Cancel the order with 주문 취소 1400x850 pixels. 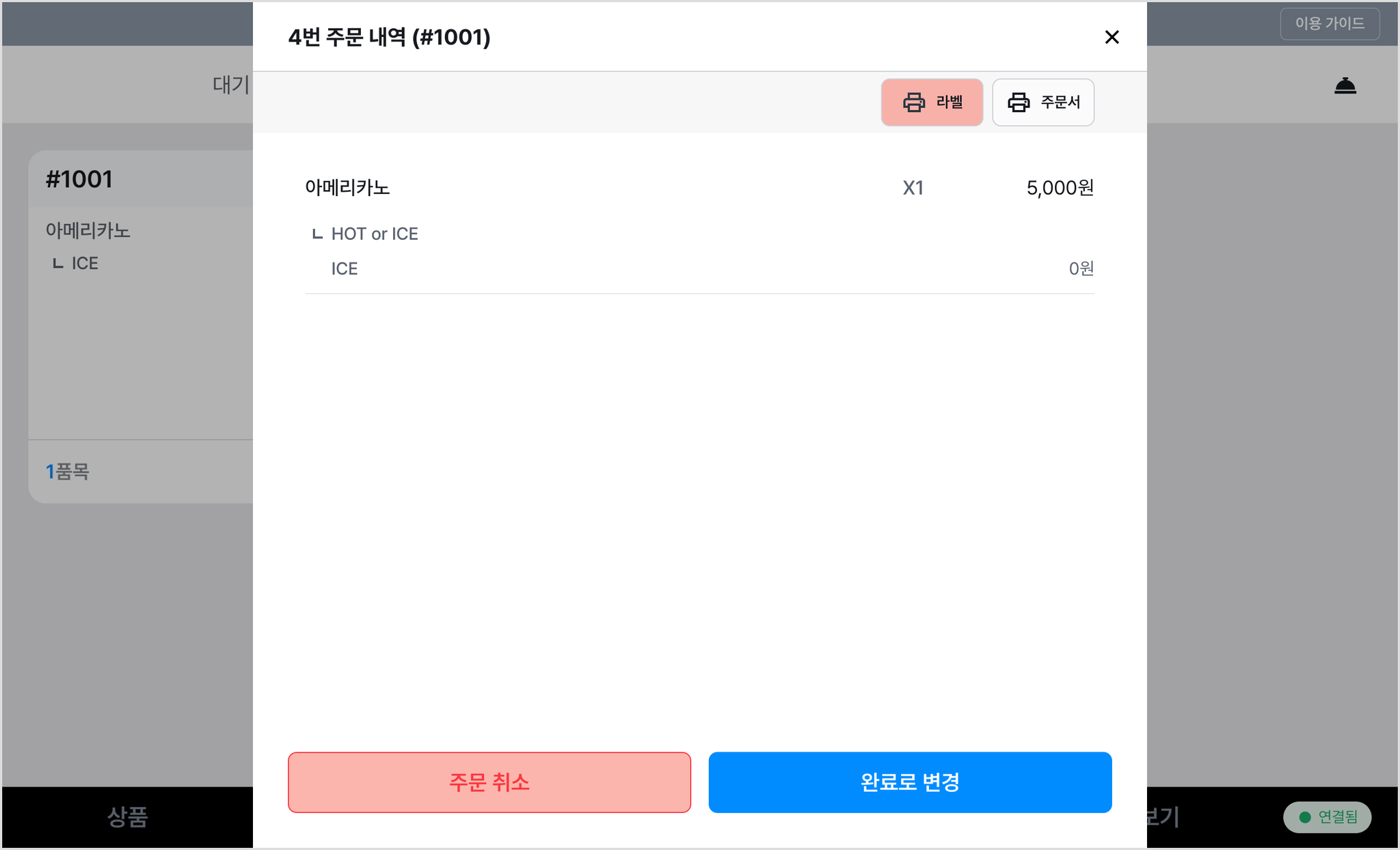pos(489,782)
